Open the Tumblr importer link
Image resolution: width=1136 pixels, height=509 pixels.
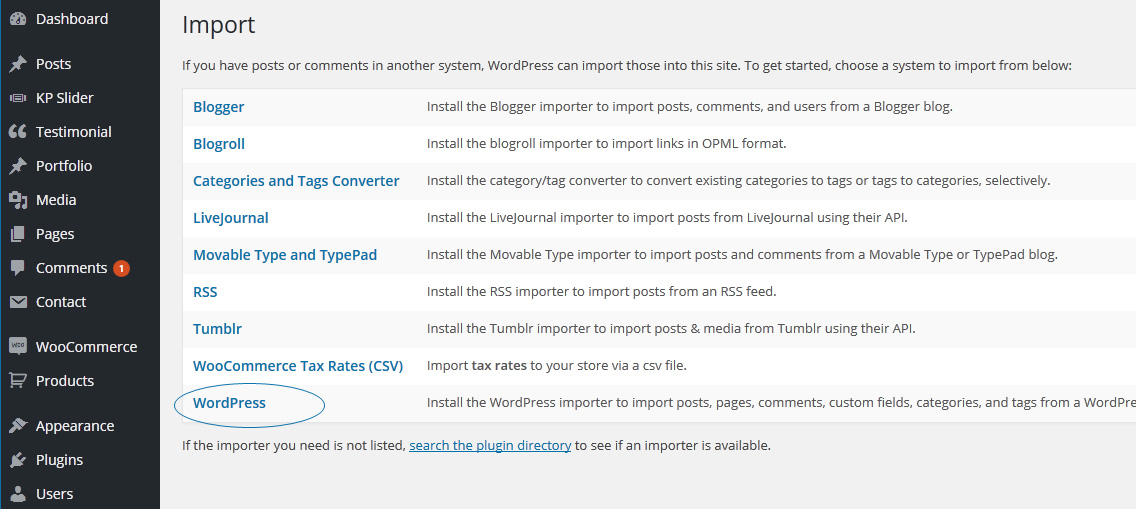(x=217, y=329)
